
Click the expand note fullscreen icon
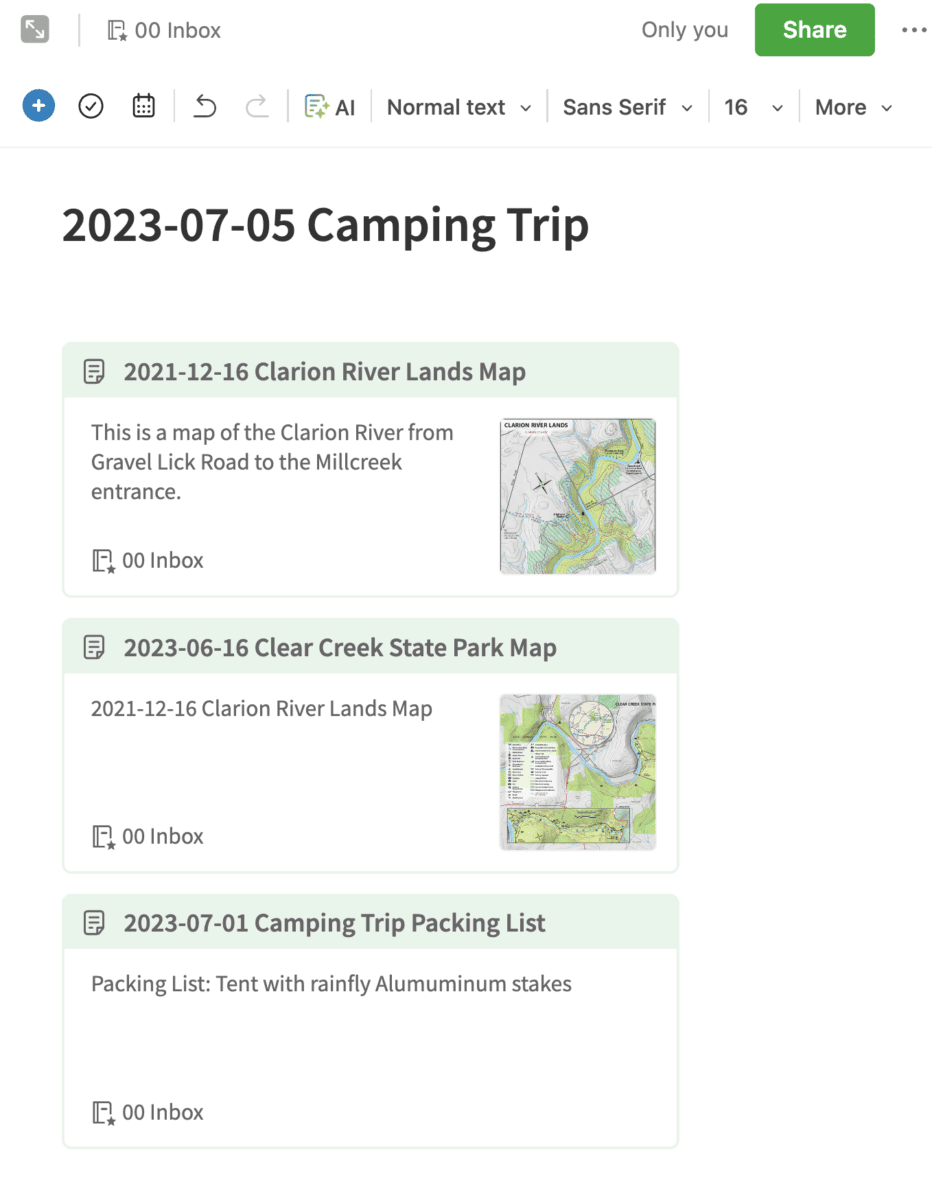[35, 30]
